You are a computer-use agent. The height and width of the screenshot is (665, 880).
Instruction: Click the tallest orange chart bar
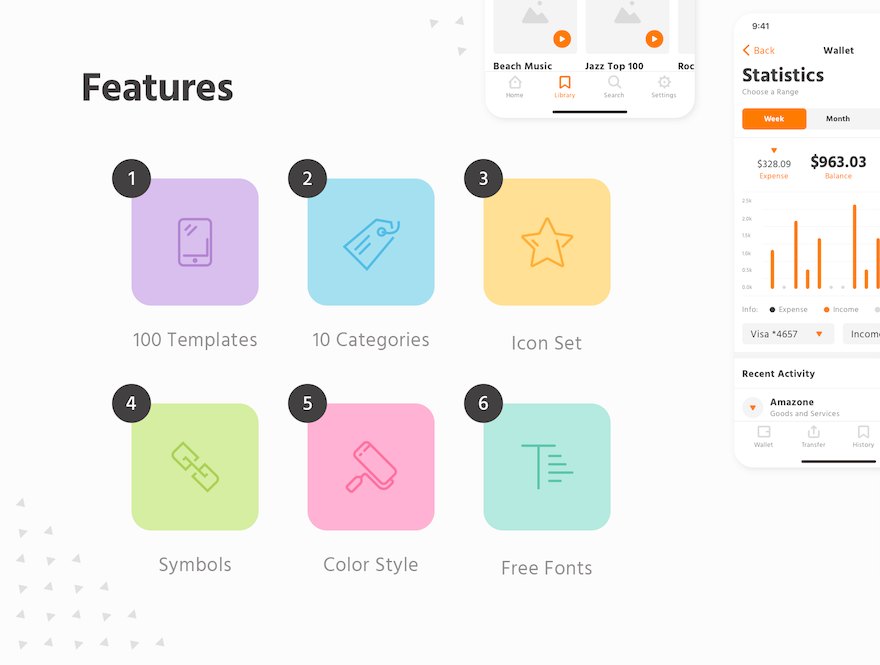[x=855, y=247]
